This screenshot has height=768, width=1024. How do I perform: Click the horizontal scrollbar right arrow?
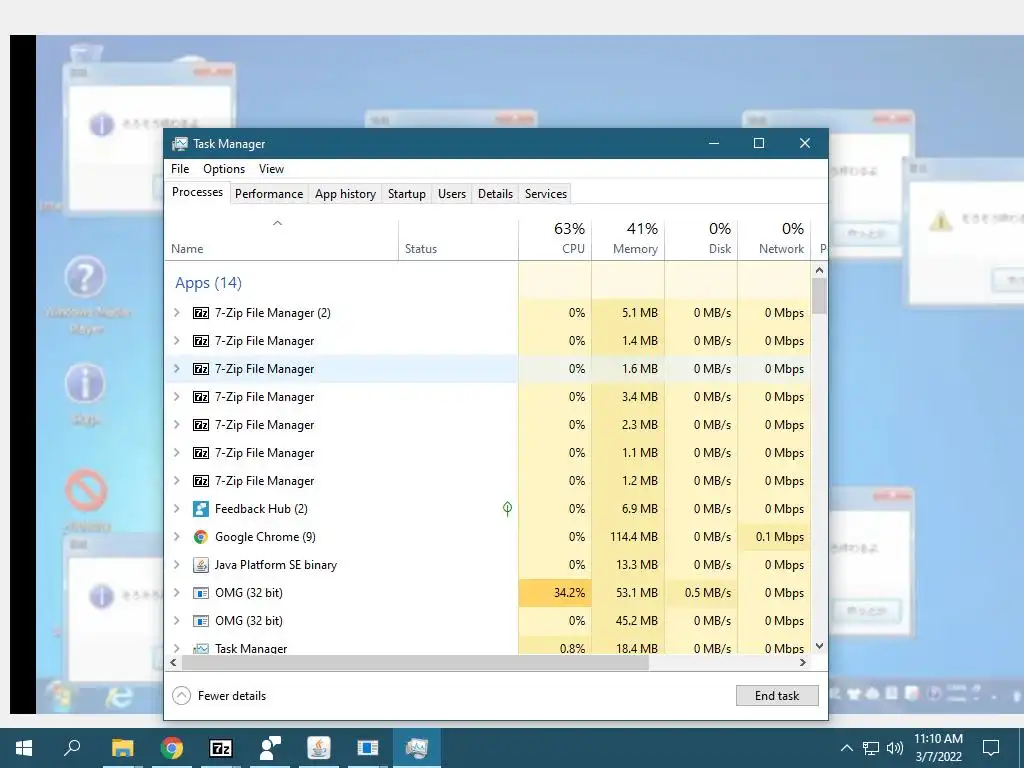pyautogui.click(x=803, y=662)
